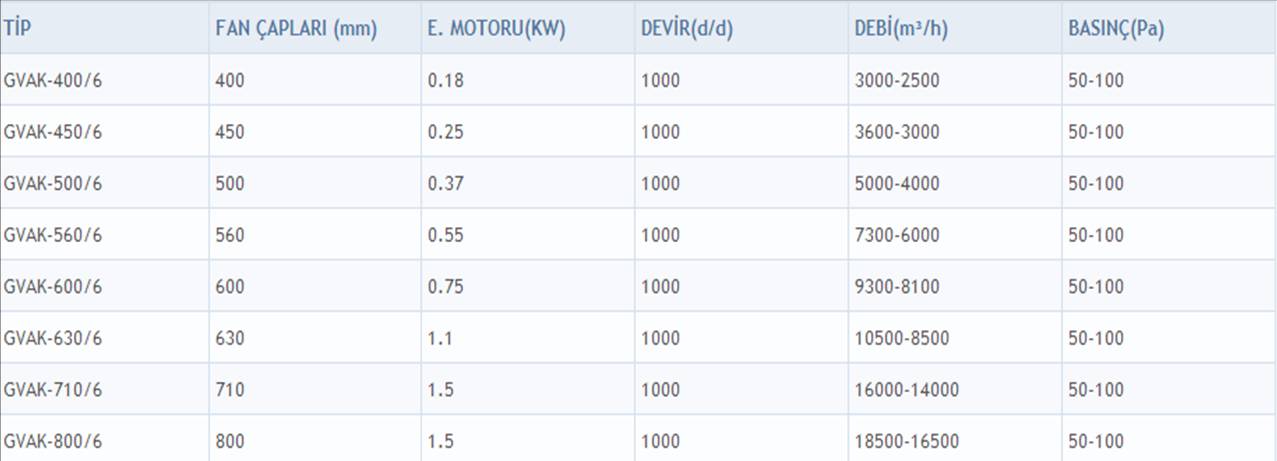Click motor power value 0.37
The width and height of the screenshot is (1277, 461).
tap(444, 183)
